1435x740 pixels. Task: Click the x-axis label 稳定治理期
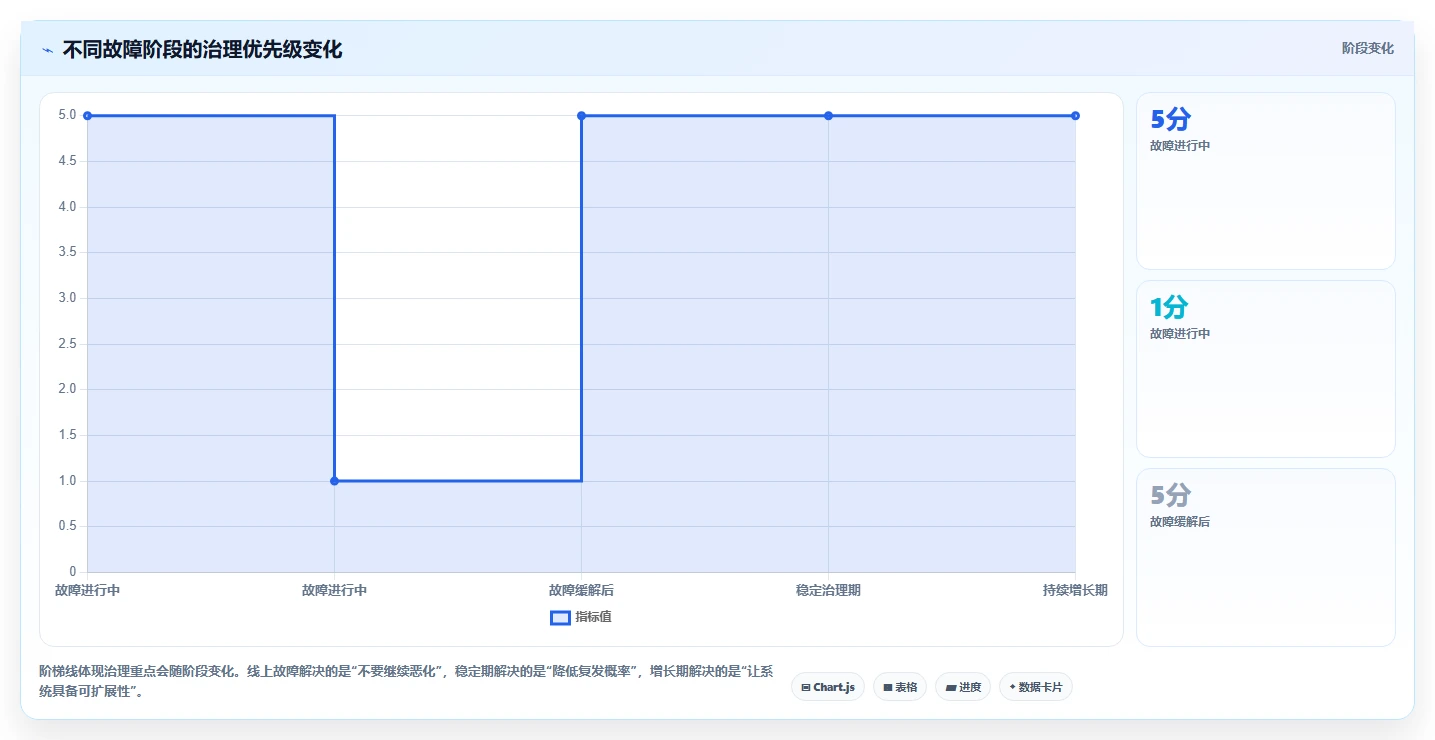point(828,591)
